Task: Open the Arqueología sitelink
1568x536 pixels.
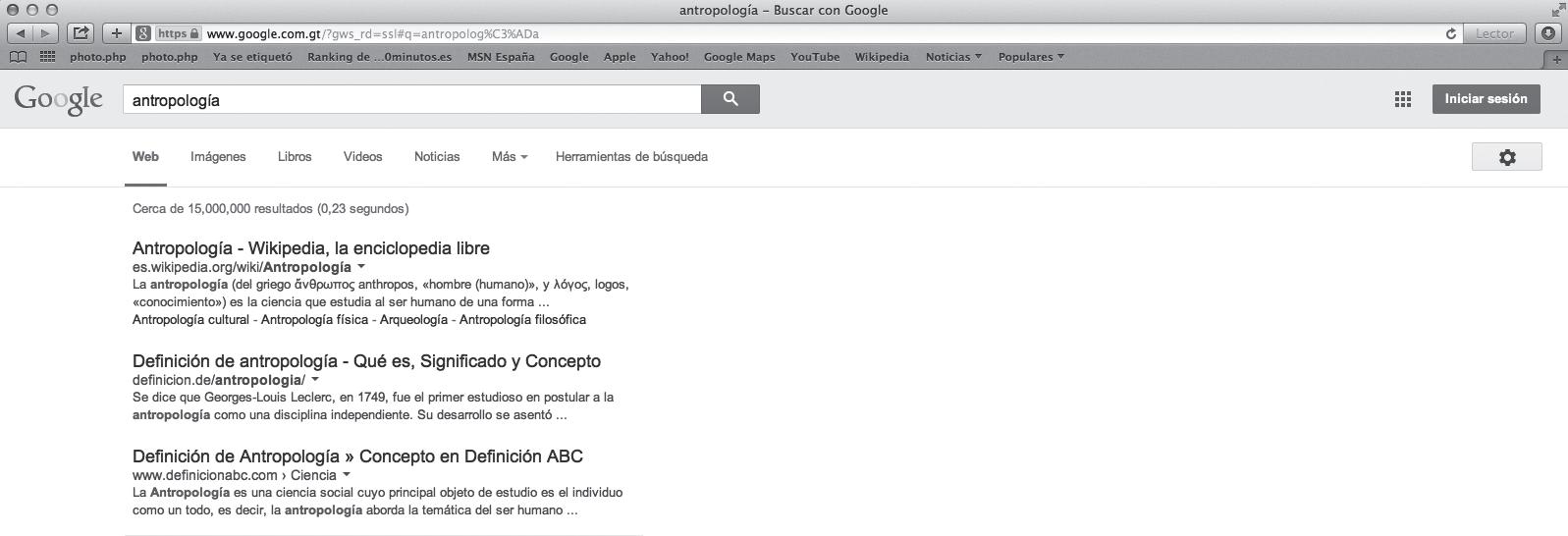Action: (x=413, y=320)
